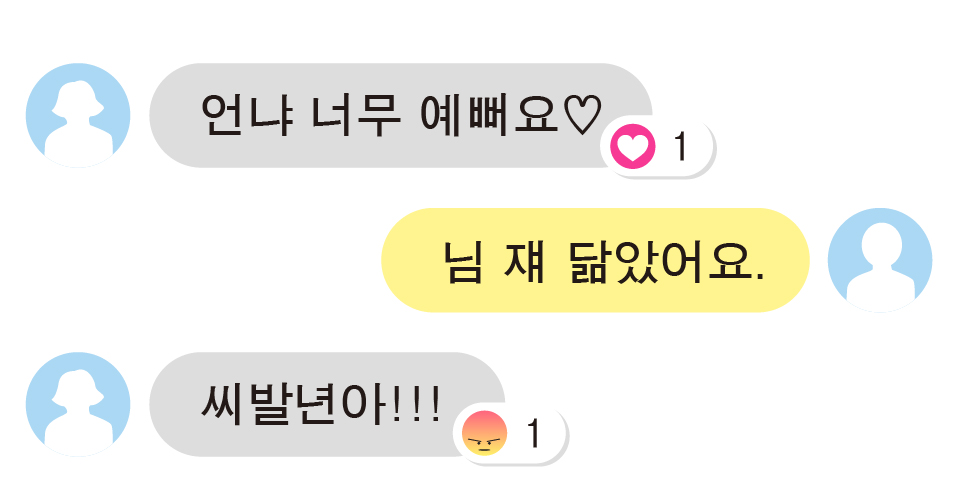The width and height of the screenshot is (962, 497).
Task: Toggle the heart reaction pill on first message
Action: pyautogui.click(x=657, y=147)
